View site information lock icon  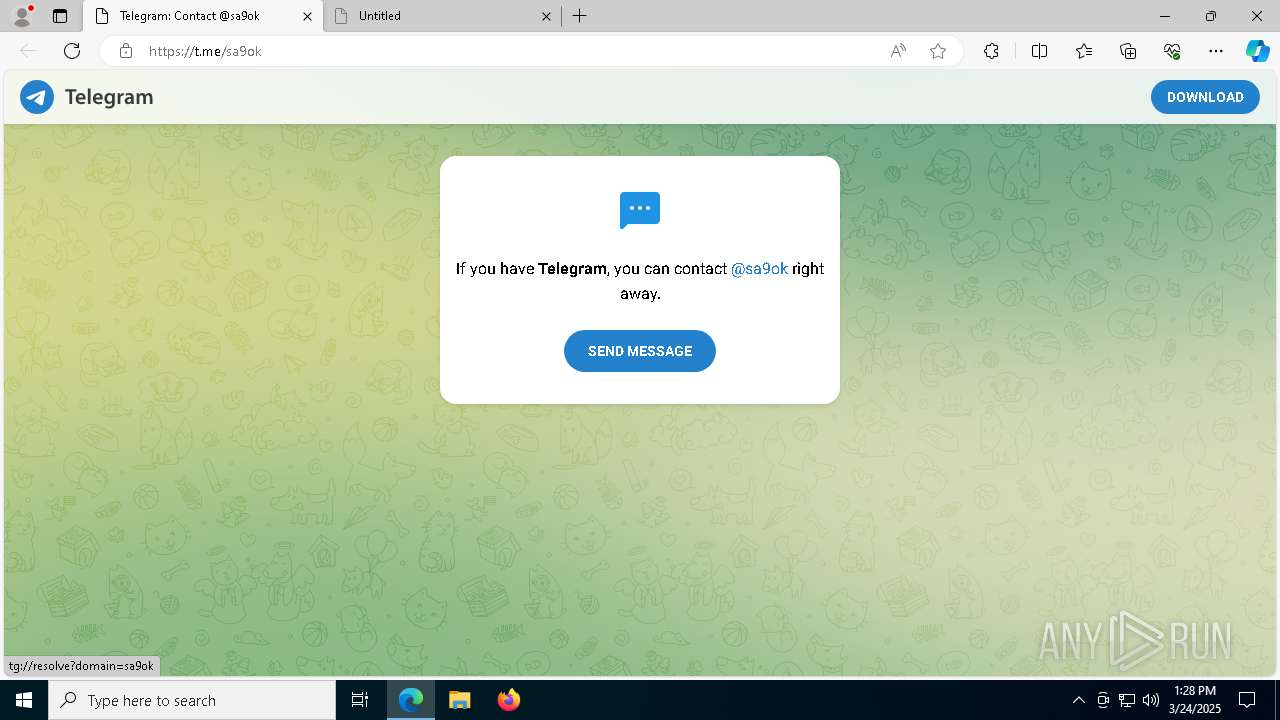pos(126,51)
